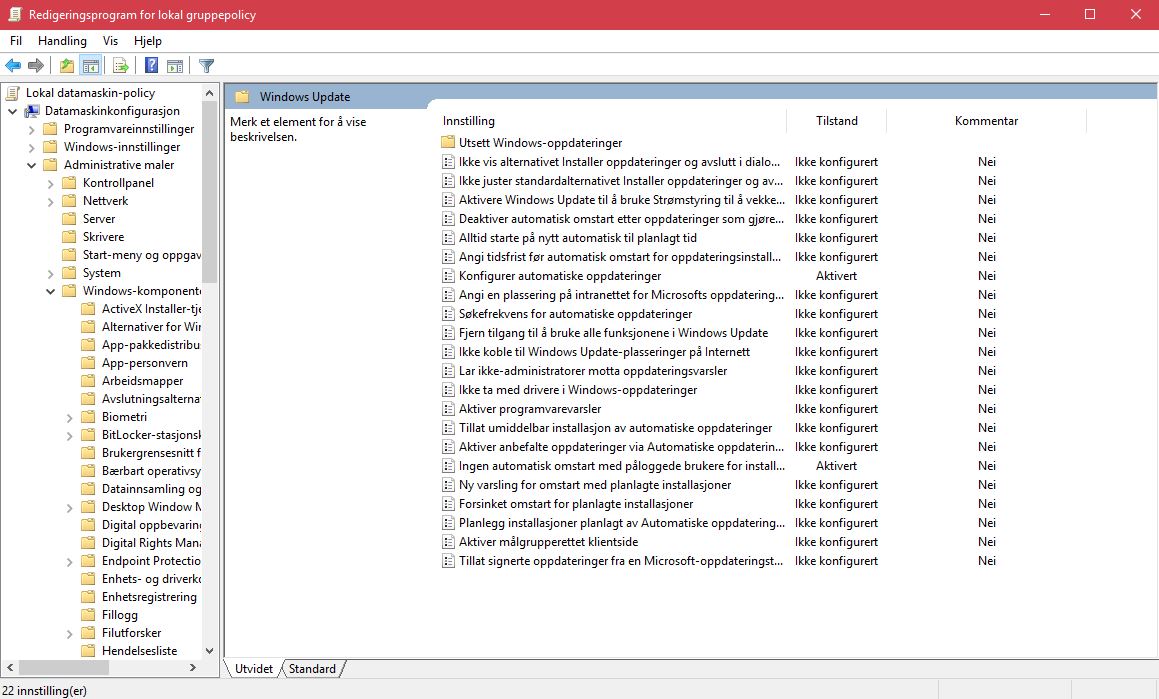Click the Server folder icon
Screen dimensions: 1159x699
[x=69, y=219]
